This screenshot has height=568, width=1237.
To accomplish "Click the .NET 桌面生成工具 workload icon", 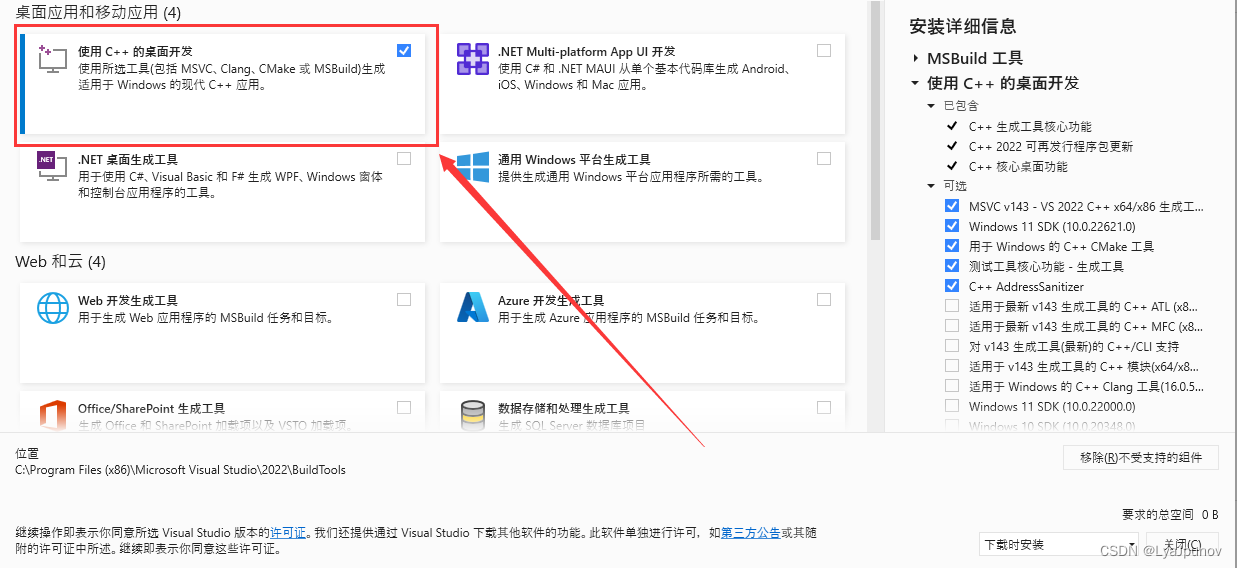I will point(52,166).
